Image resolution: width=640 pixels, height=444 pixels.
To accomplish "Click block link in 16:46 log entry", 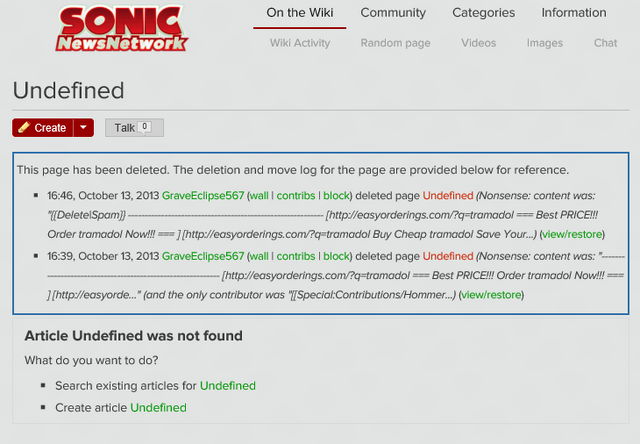I will tap(336, 195).
